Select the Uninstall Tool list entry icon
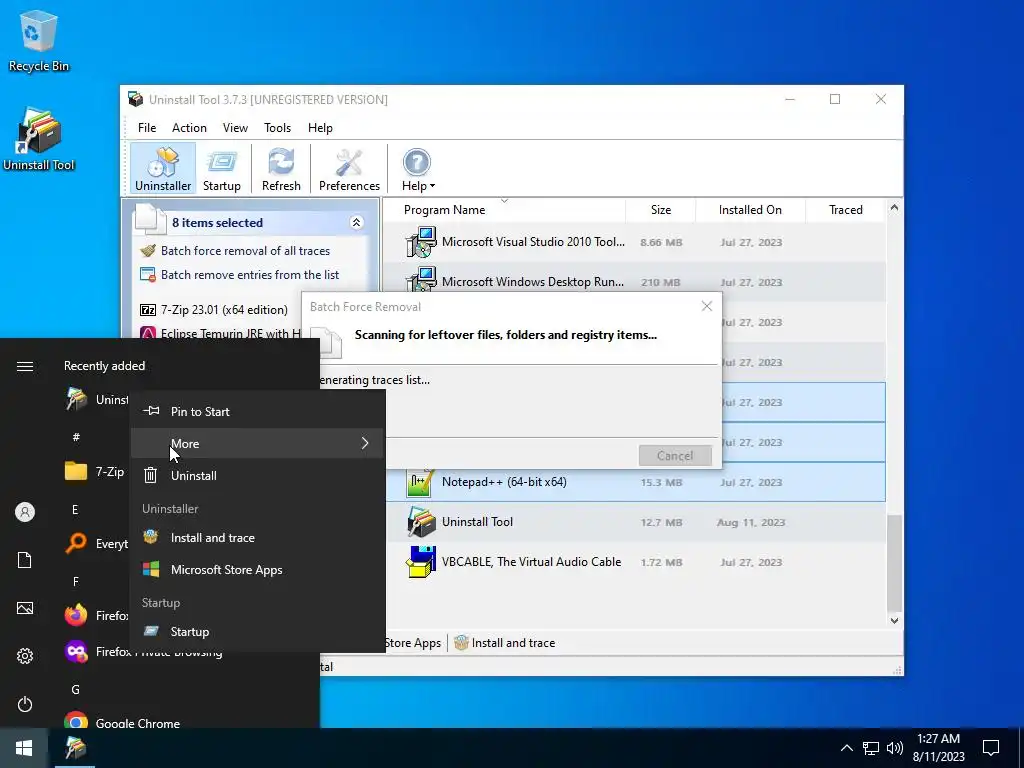This screenshot has height=768, width=1024. pos(421,522)
